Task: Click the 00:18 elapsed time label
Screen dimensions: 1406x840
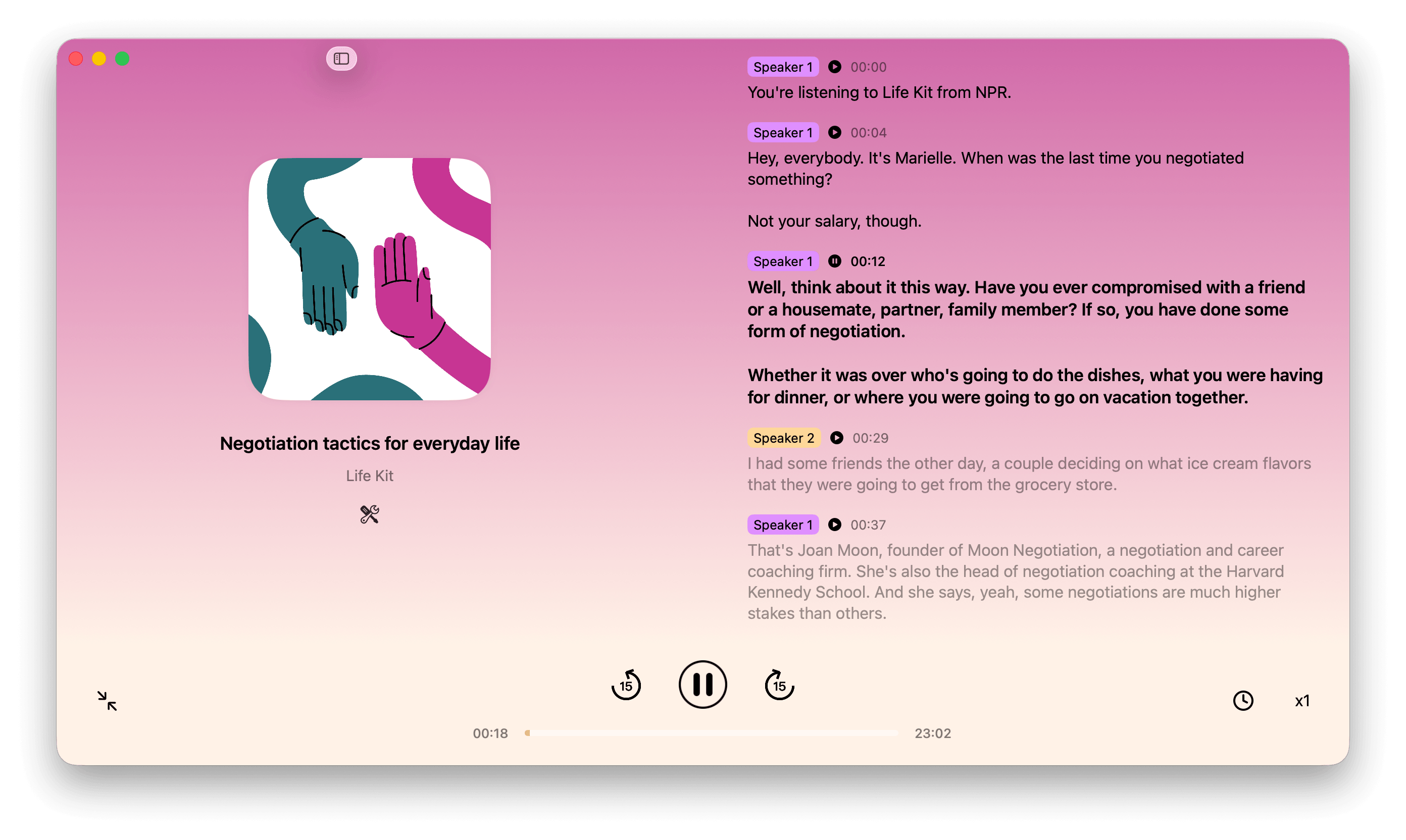Action: [490, 733]
